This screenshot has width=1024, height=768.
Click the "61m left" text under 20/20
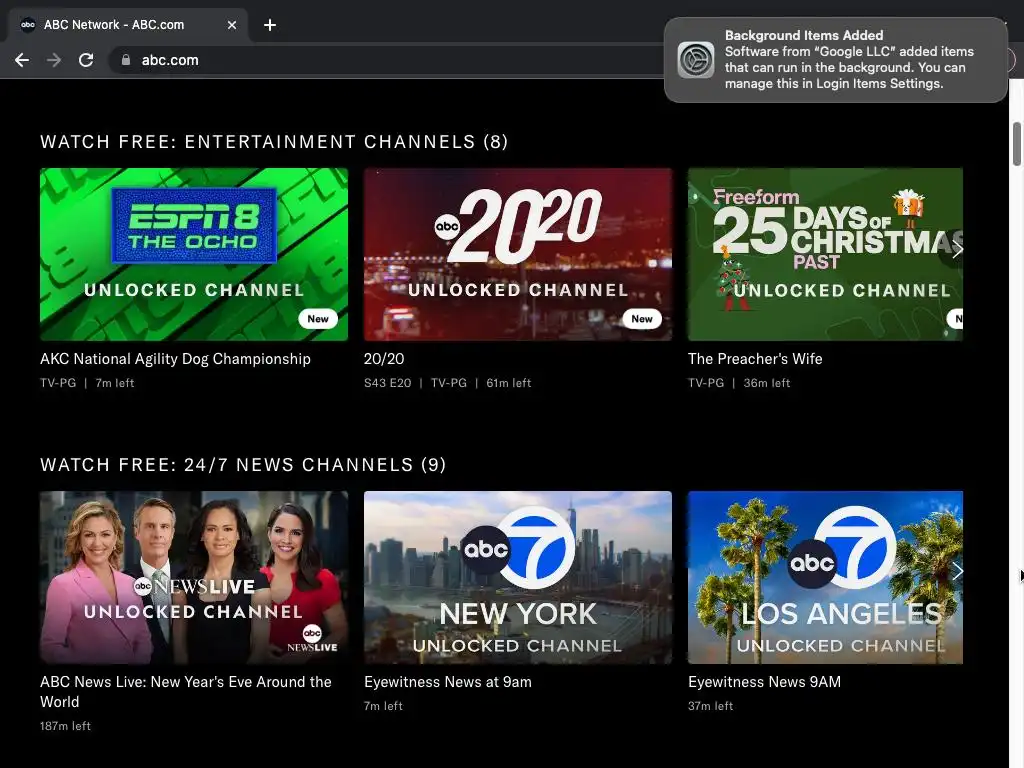[x=509, y=383]
